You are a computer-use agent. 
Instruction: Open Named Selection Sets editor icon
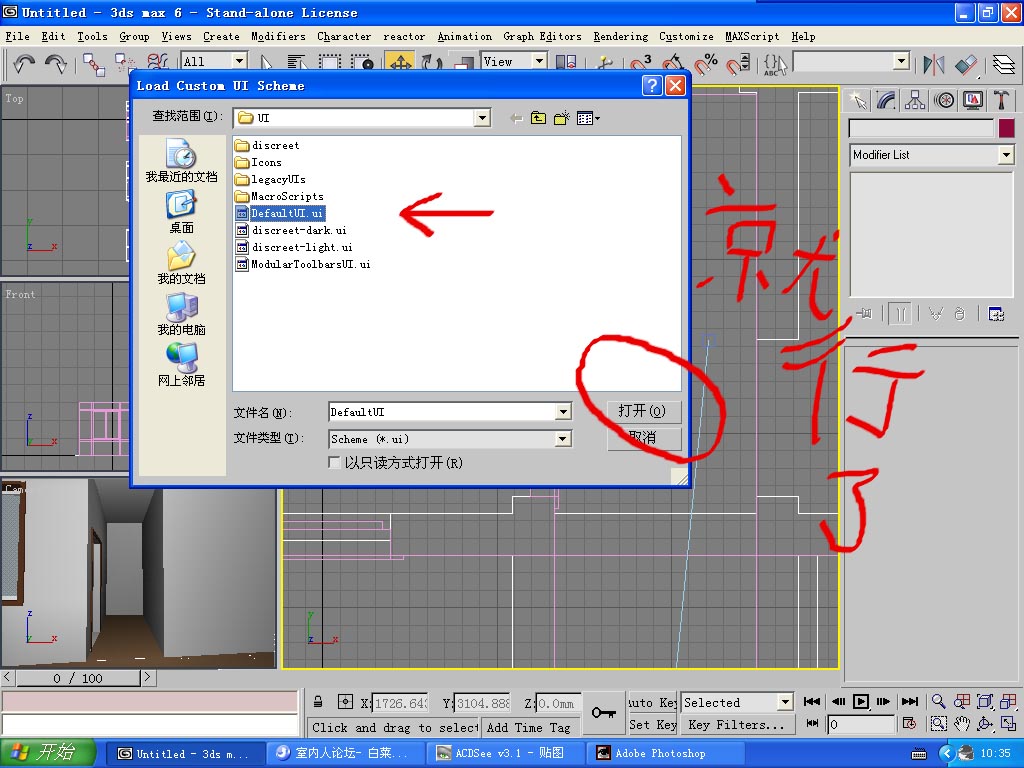775,63
